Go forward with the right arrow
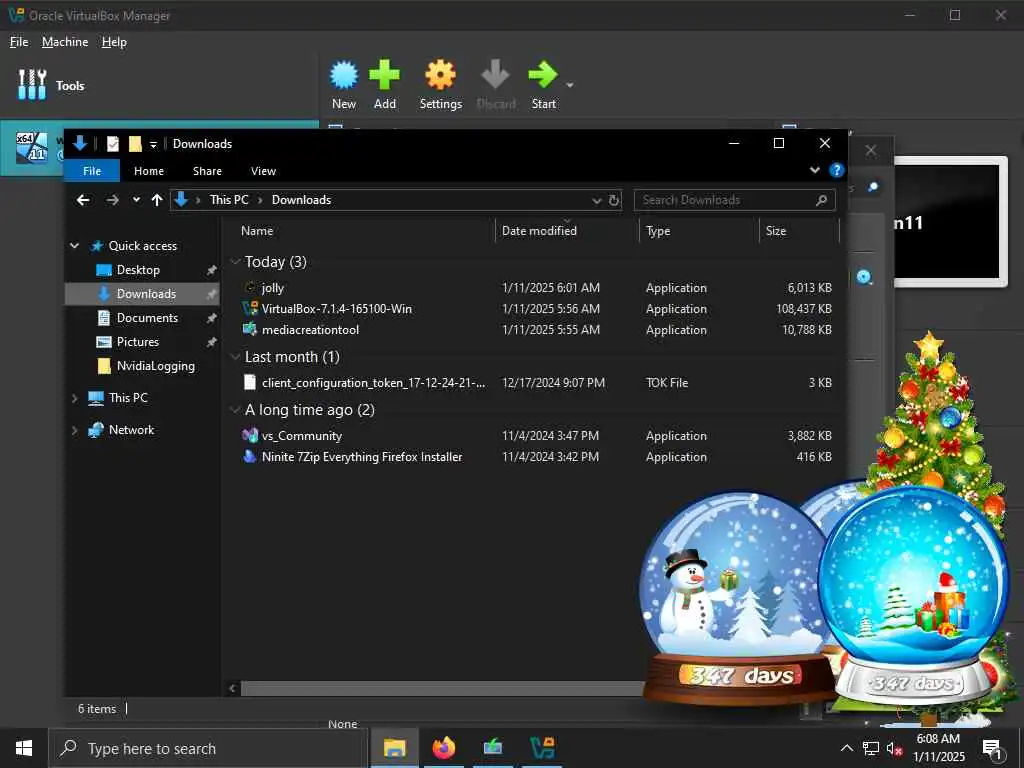1024x768 pixels. pyautogui.click(x=112, y=200)
